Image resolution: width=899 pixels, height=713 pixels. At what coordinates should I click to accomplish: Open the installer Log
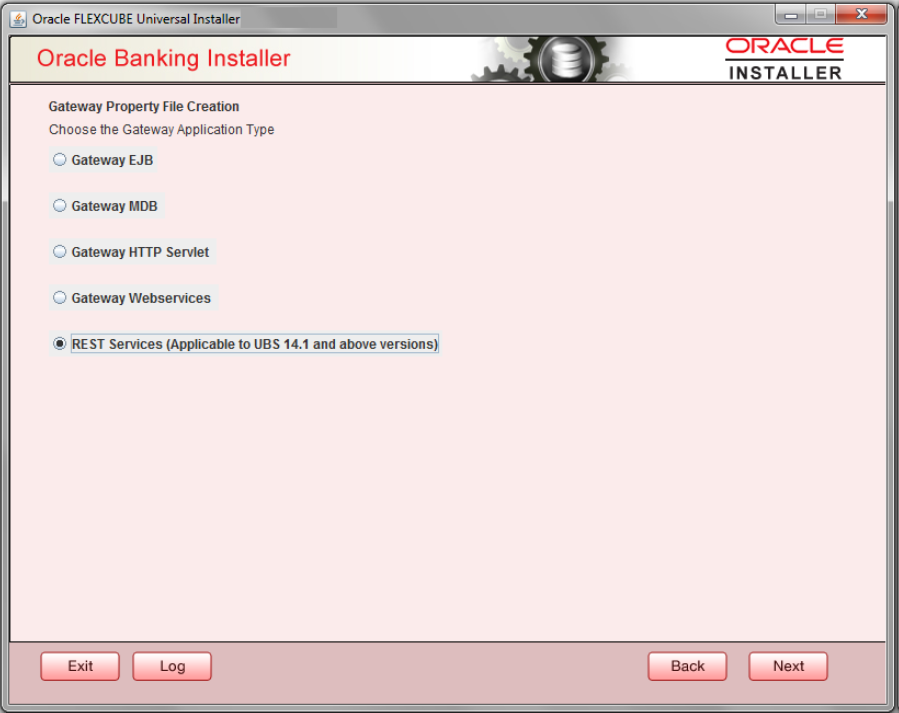[171, 665]
